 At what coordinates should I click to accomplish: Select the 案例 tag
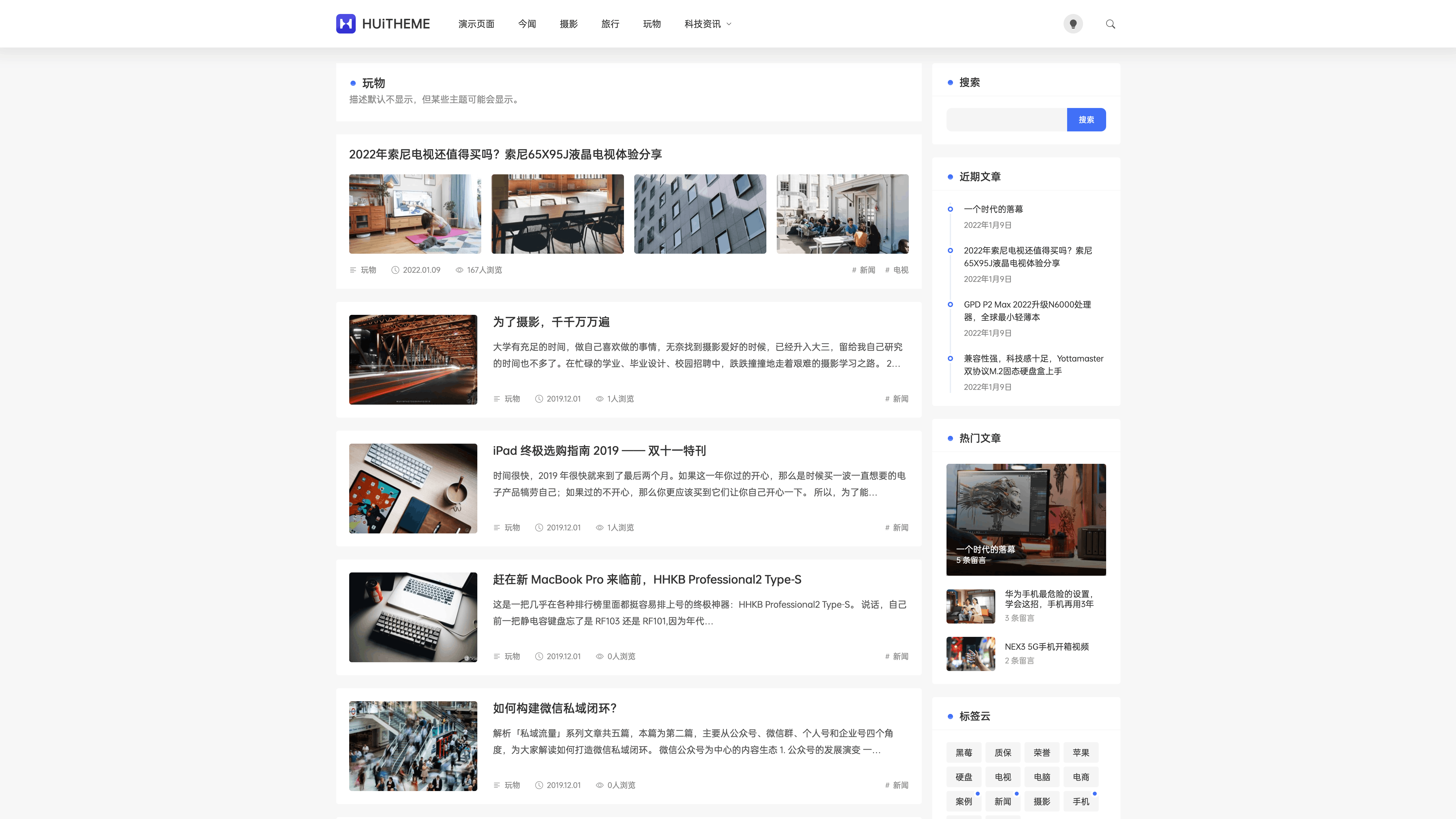point(964,801)
